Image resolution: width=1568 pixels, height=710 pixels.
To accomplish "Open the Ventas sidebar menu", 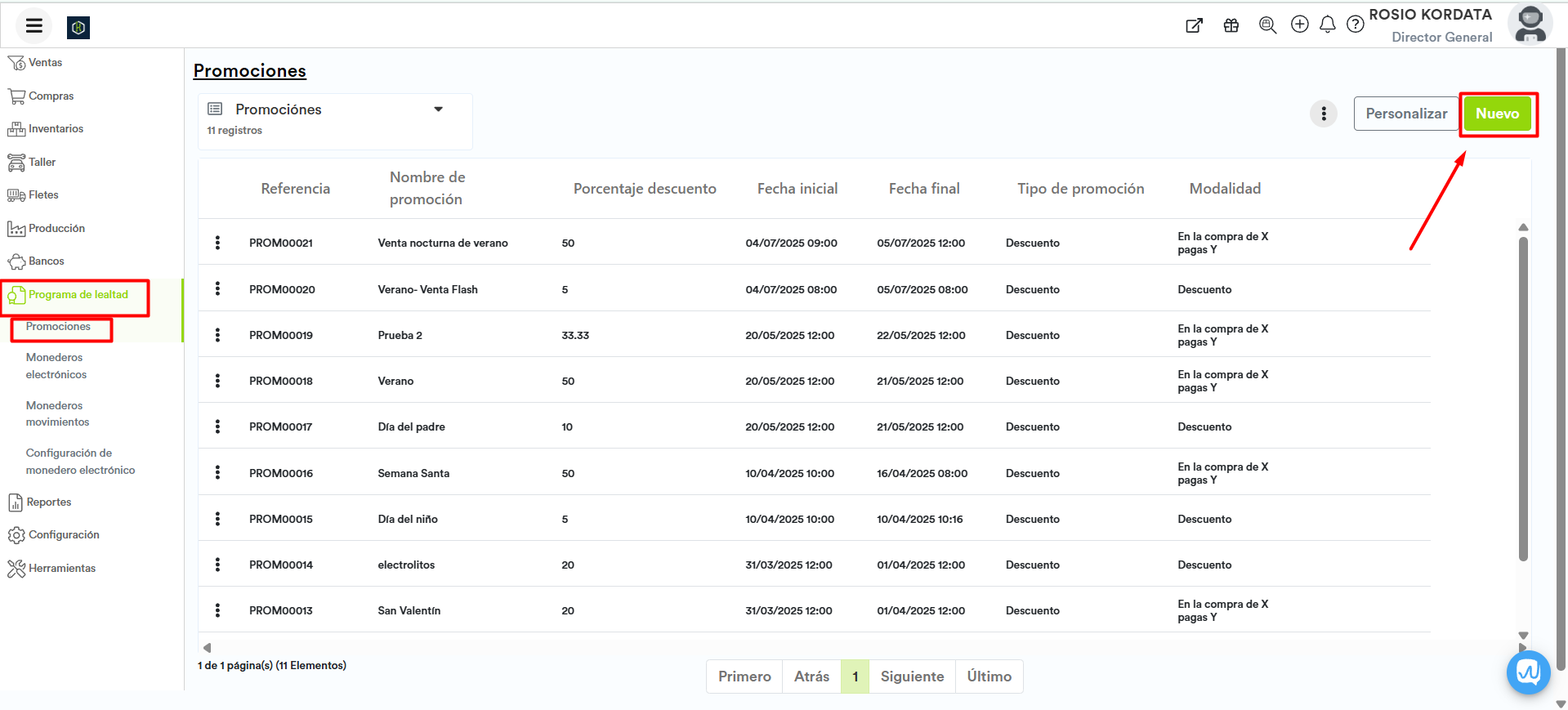I will pos(45,63).
